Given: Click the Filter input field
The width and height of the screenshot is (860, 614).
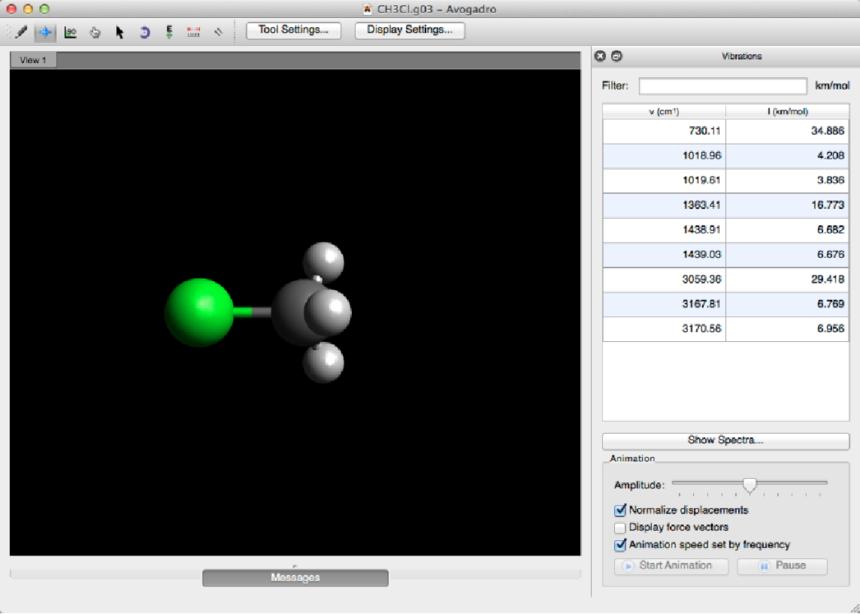Looking at the screenshot, I should pos(722,86).
